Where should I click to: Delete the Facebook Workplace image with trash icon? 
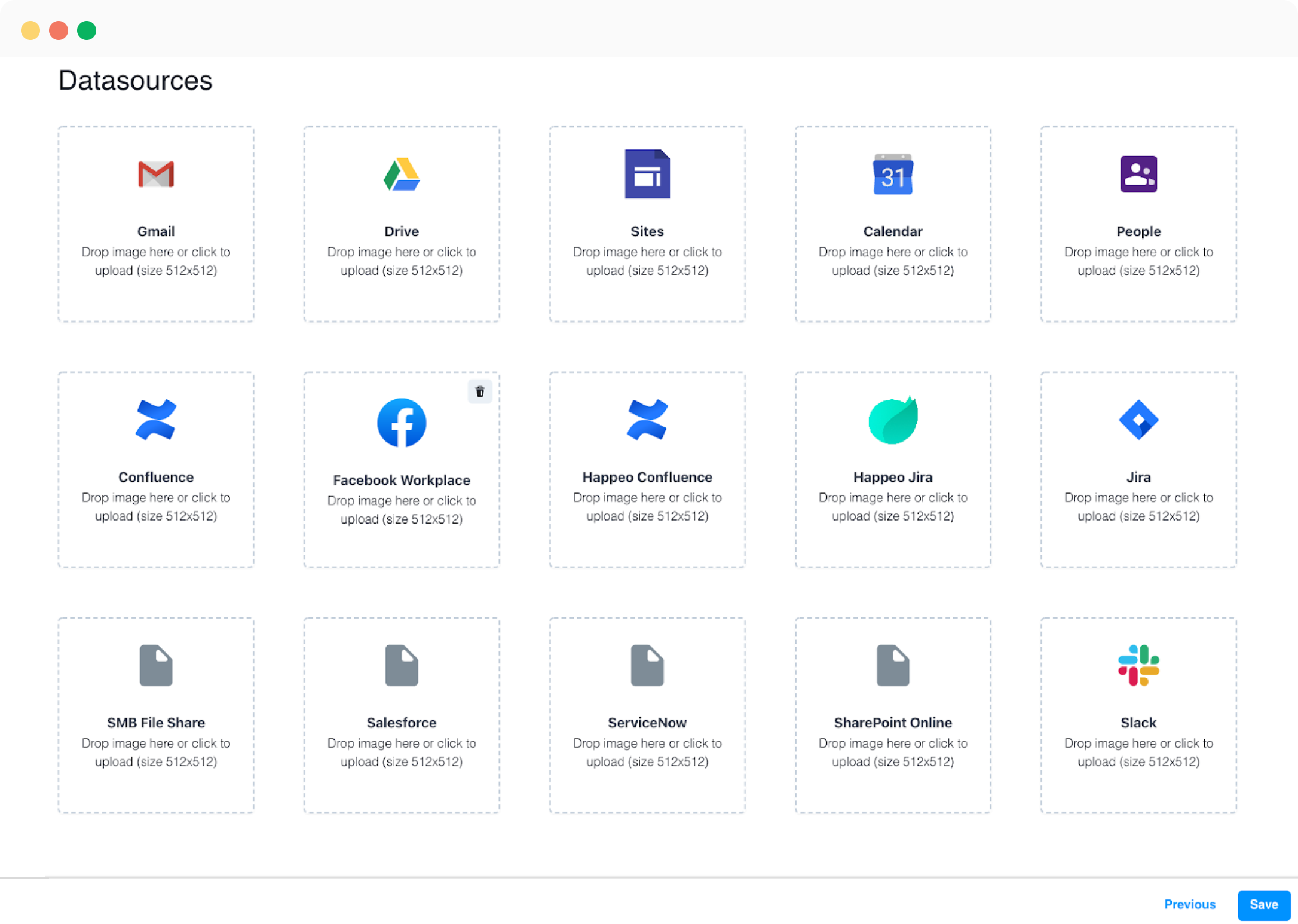480,391
